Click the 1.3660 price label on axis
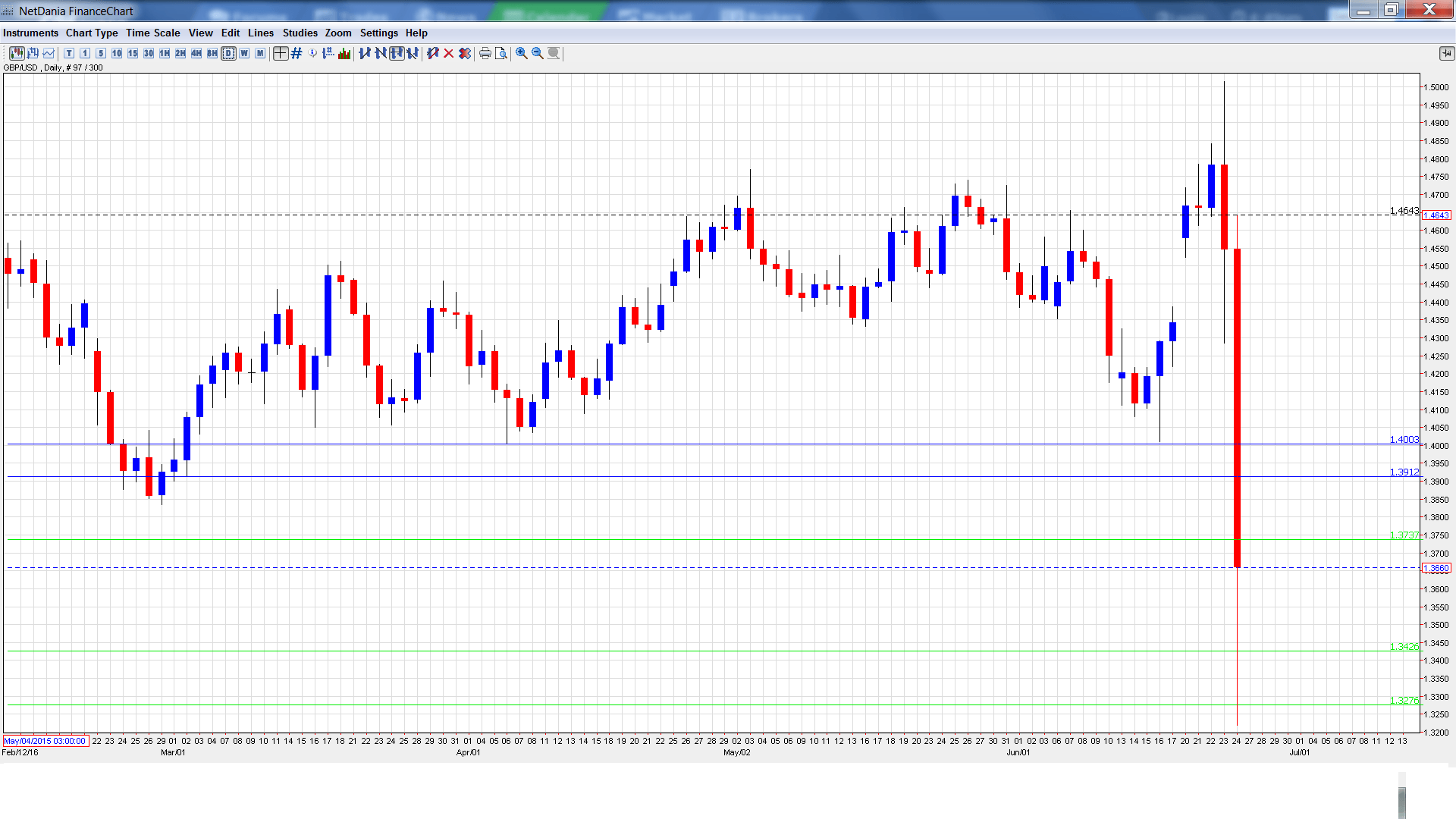This screenshot has width=1456, height=819. pyautogui.click(x=1436, y=568)
